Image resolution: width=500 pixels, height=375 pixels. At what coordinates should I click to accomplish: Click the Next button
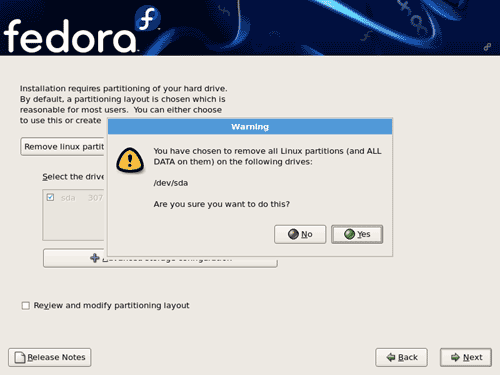tap(466, 357)
